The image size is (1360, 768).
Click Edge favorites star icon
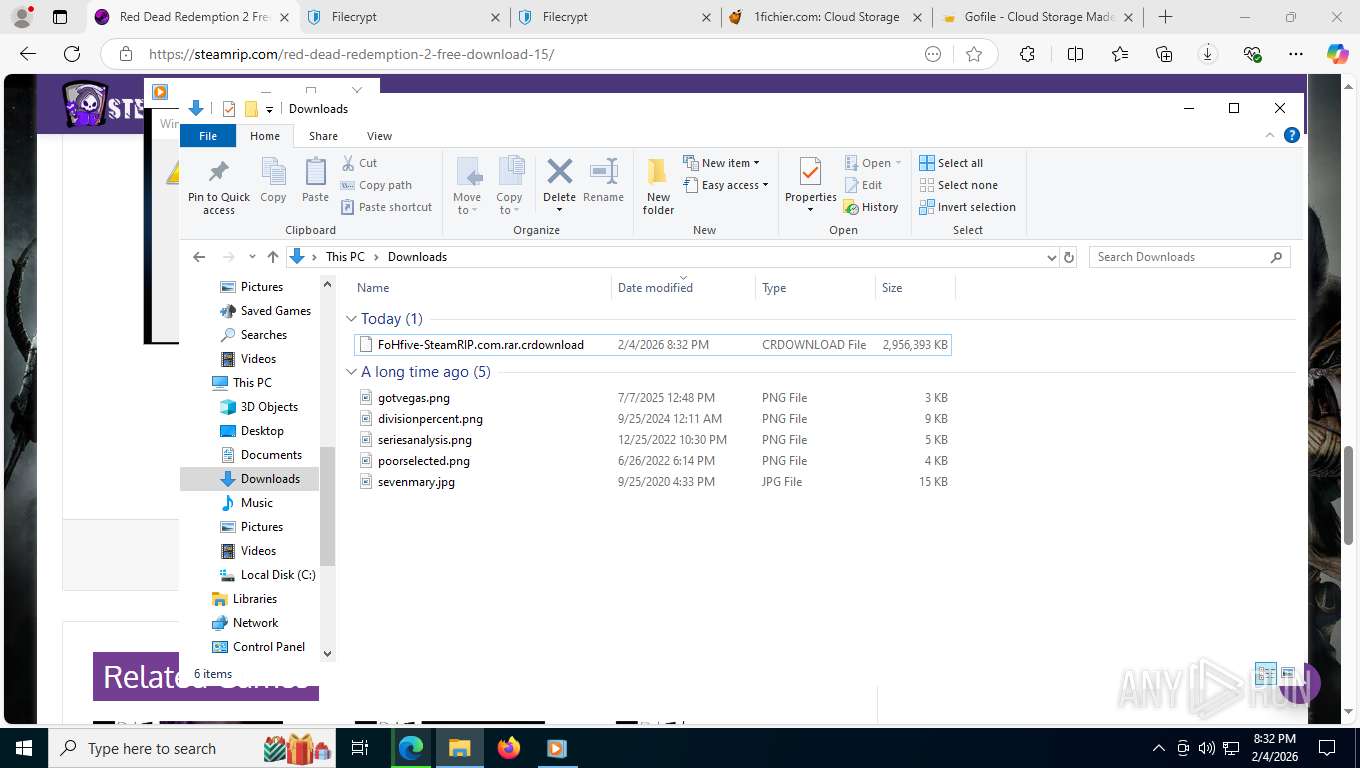pos(974,54)
